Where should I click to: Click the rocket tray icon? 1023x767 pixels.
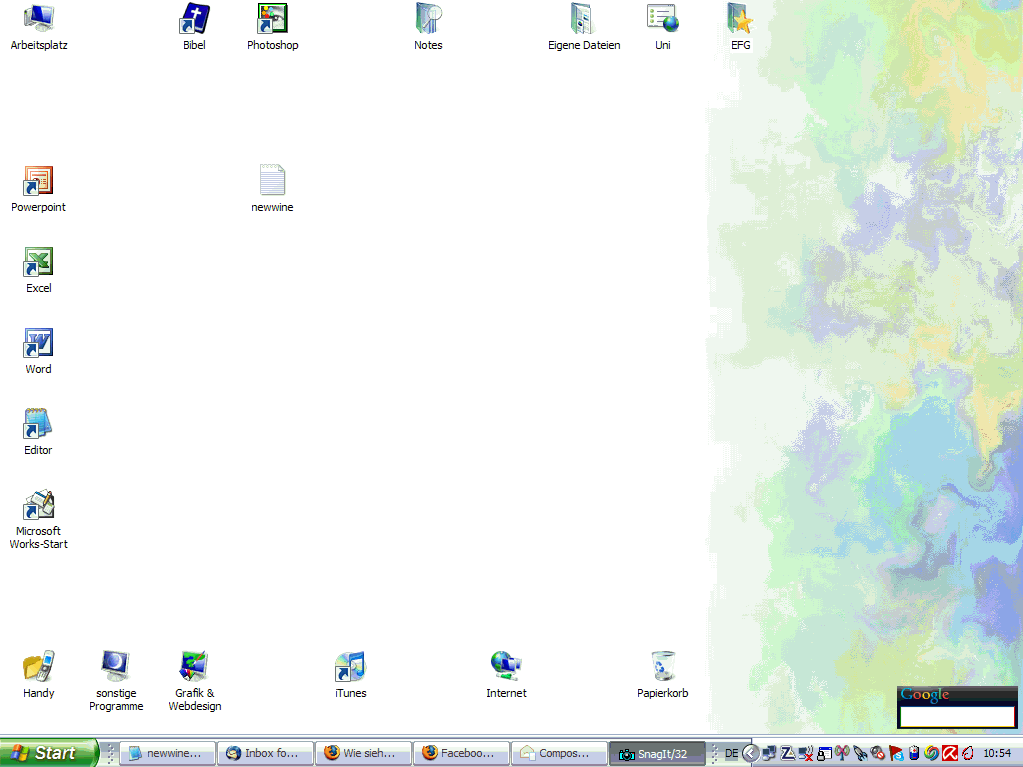click(x=860, y=753)
